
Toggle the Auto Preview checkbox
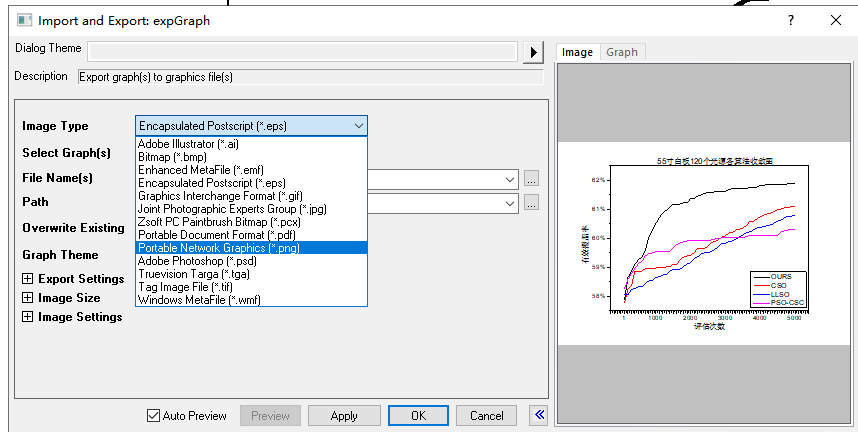pyautogui.click(x=153, y=416)
